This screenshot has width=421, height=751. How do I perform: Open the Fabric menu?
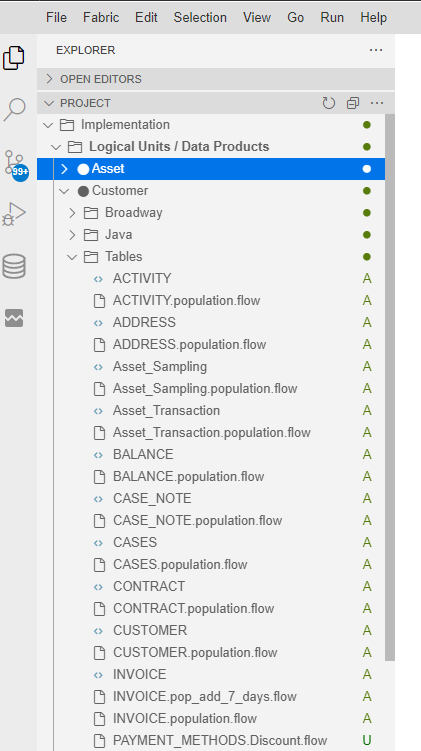(x=101, y=18)
